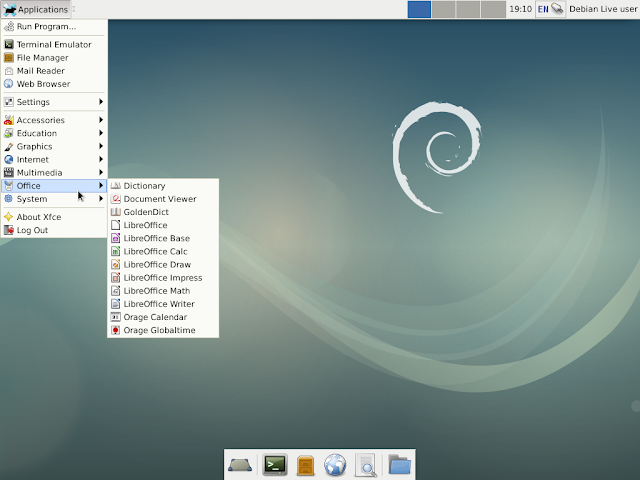Select the LibreOffice Writer label

click(x=159, y=304)
